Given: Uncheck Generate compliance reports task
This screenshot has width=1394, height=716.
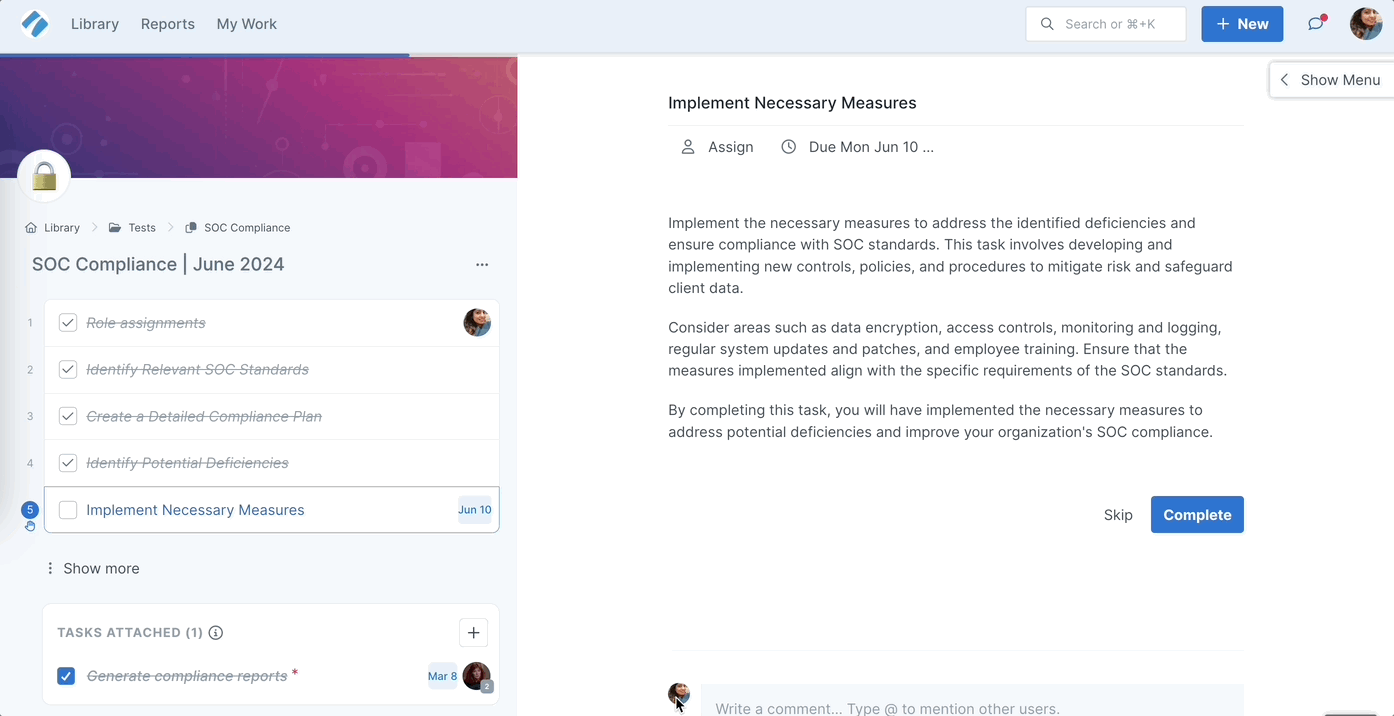Looking at the screenshot, I should [x=66, y=676].
